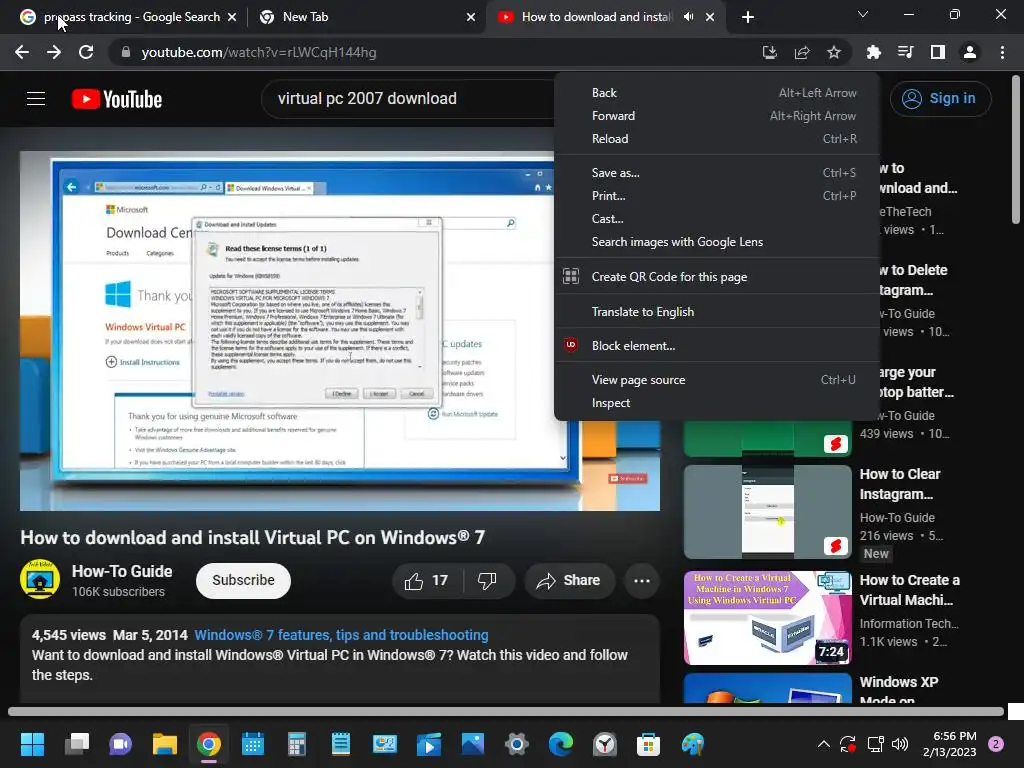This screenshot has height=768, width=1024.
Task: Click the address bar URL
Action: click(259, 52)
